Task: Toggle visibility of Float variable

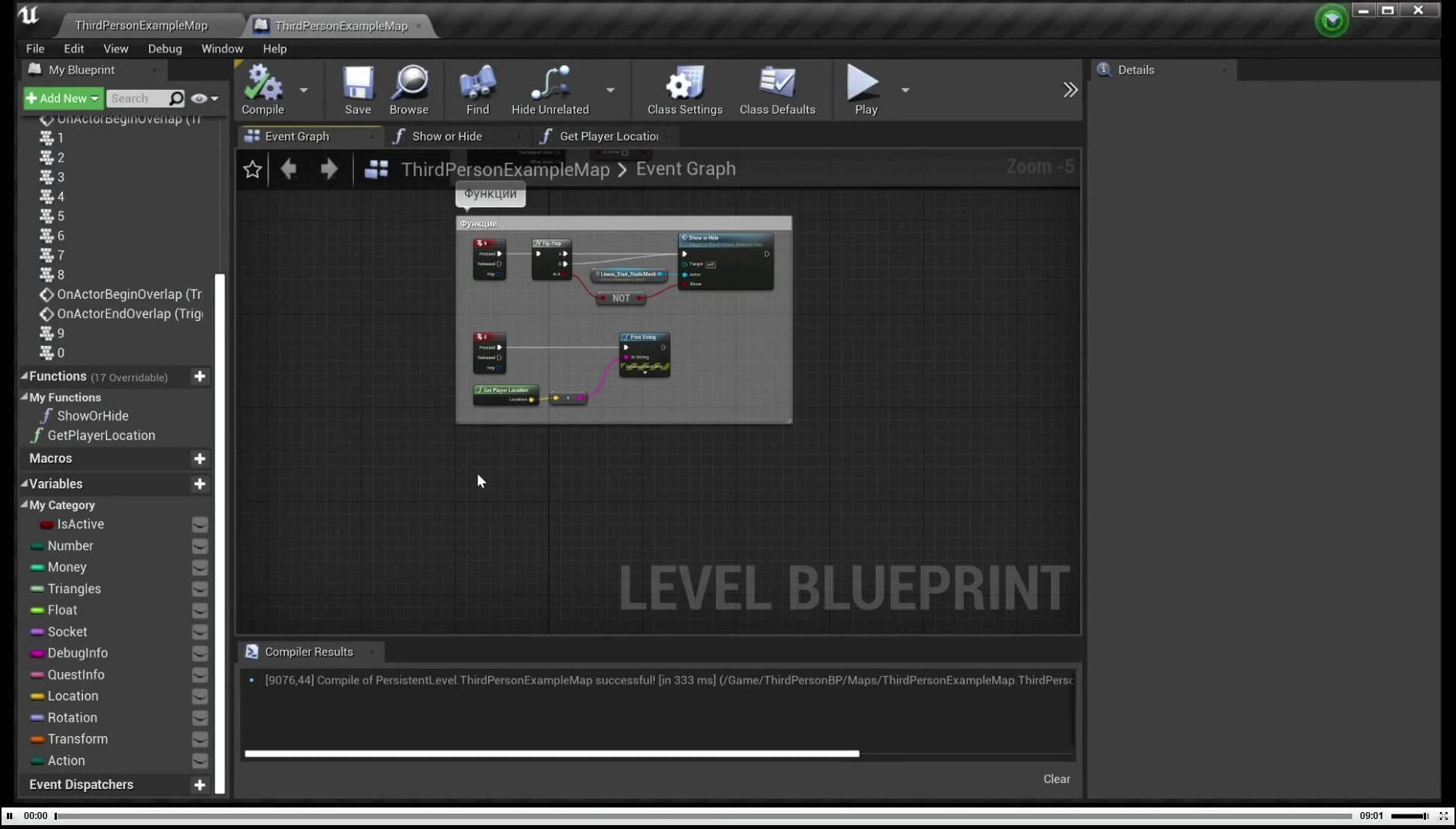Action: [x=200, y=610]
